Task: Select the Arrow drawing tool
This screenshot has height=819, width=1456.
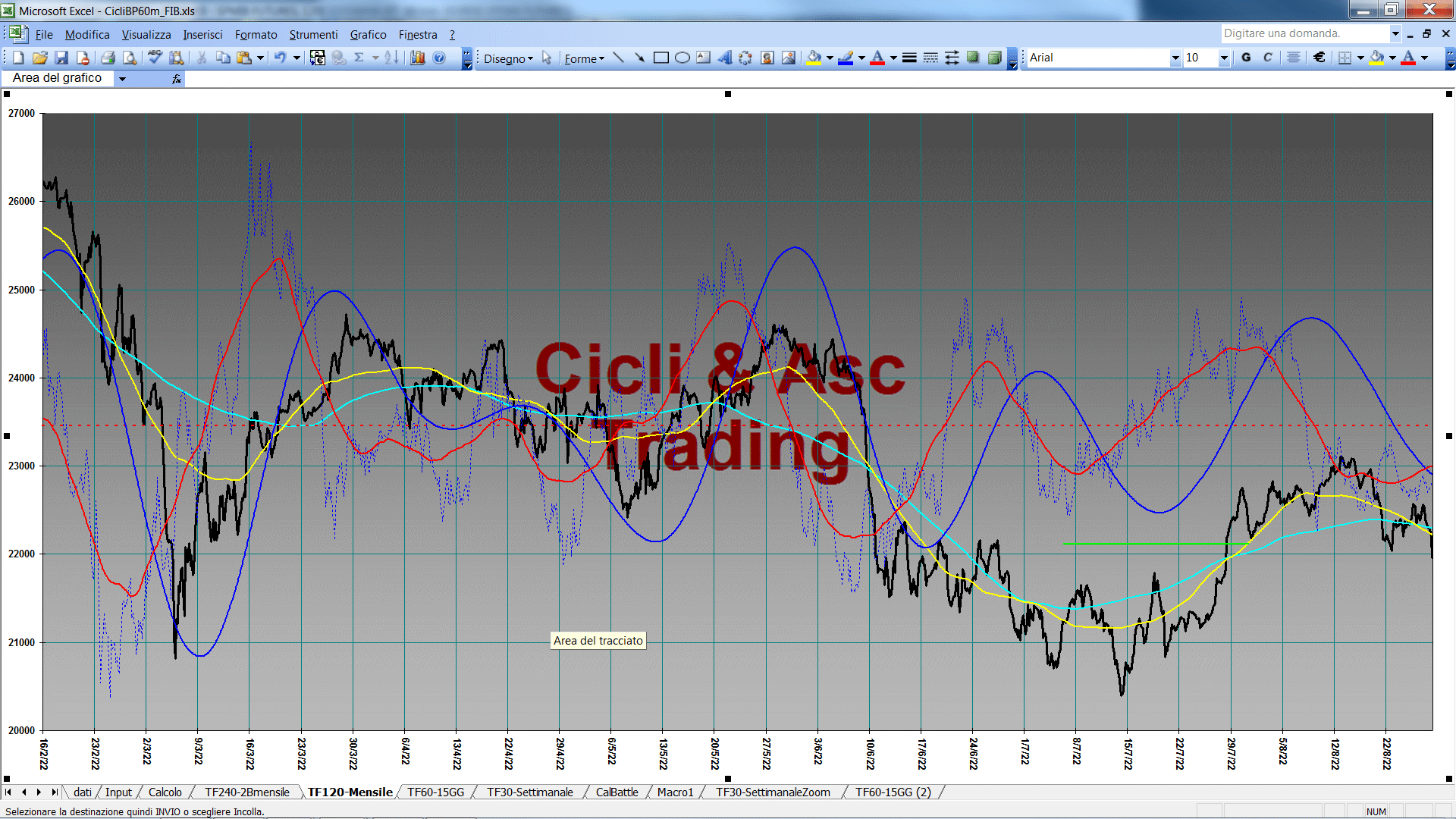Action: click(x=640, y=58)
